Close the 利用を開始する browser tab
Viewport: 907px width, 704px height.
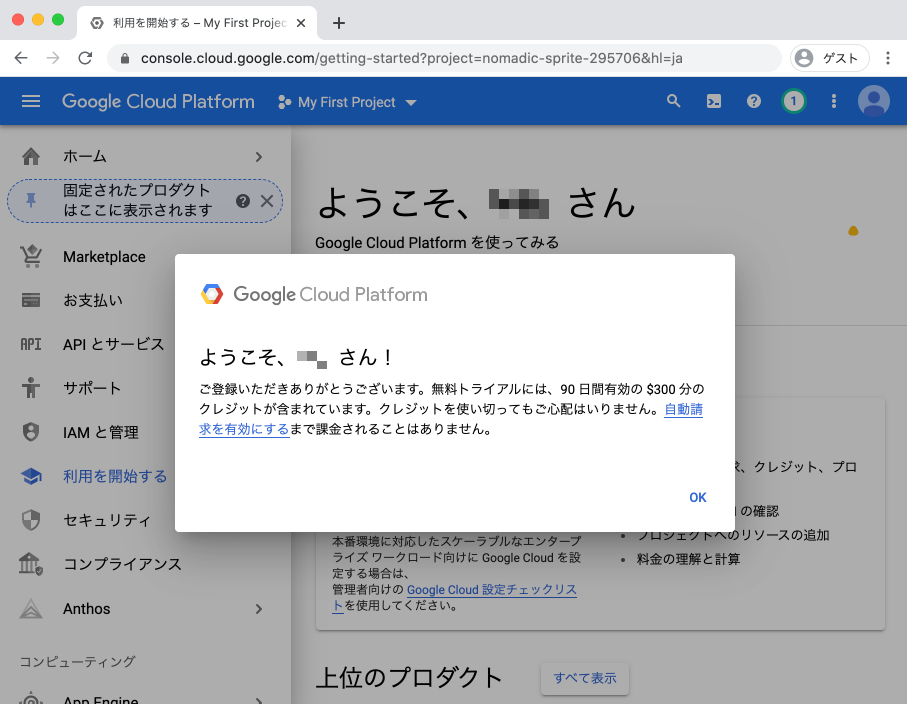click(x=301, y=23)
